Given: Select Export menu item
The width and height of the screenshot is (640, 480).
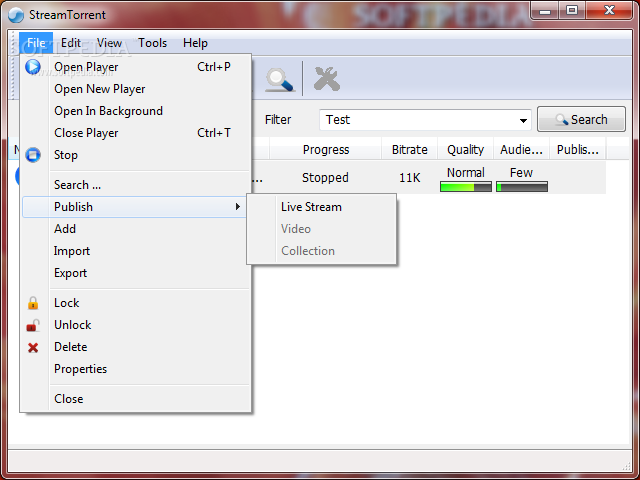Looking at the screenshot, I should coord(136,273).
